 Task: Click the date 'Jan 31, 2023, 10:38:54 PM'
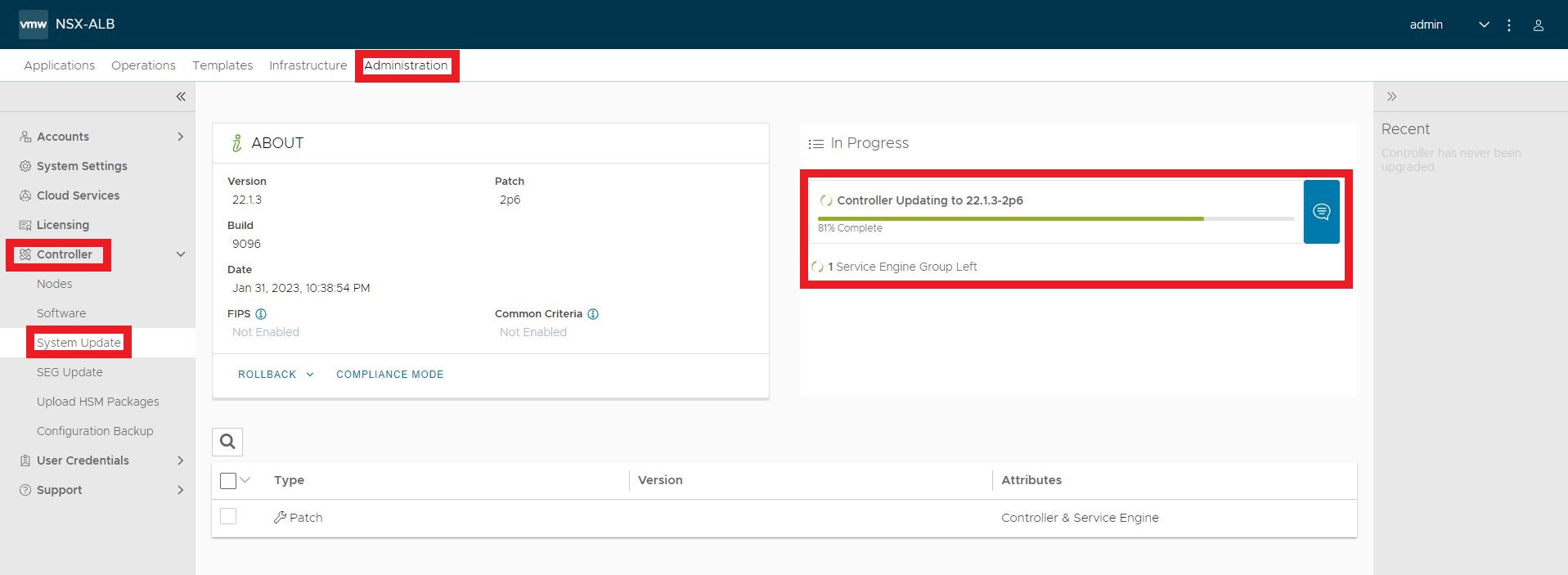click(x=301, y=288)
